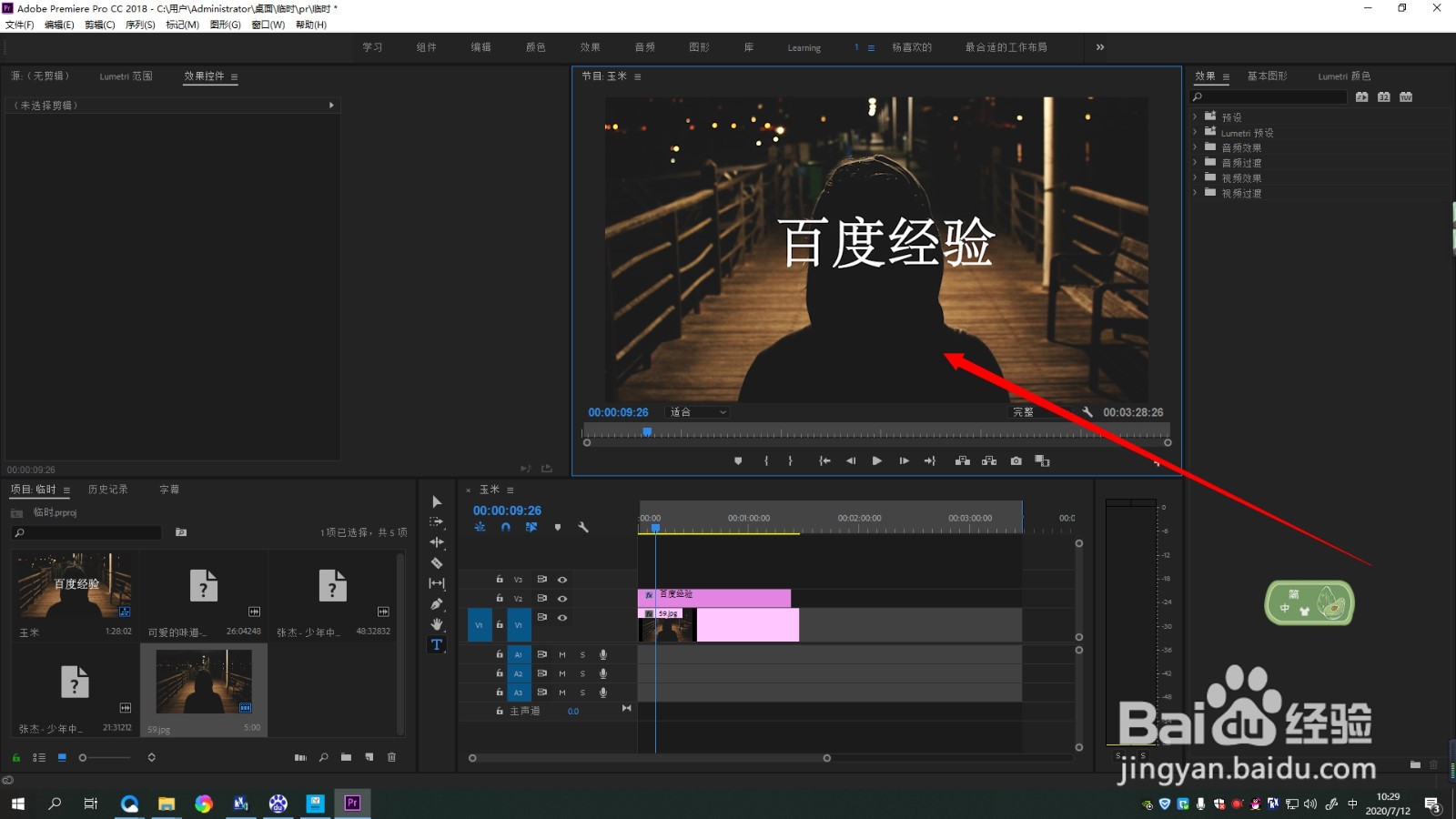Viewport: 1456px width, 819px height.
Task: Switch to the Lumetri 范围 tab
Action: point(126,76)
